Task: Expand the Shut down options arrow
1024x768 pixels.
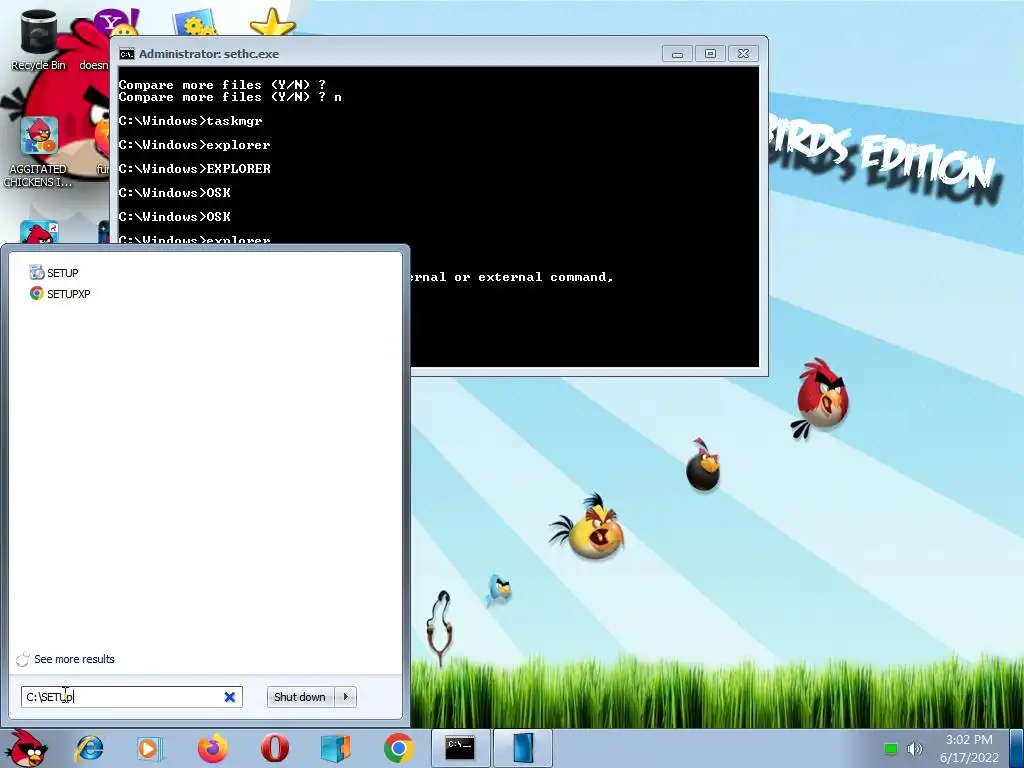Action: (x=345, y=697)
